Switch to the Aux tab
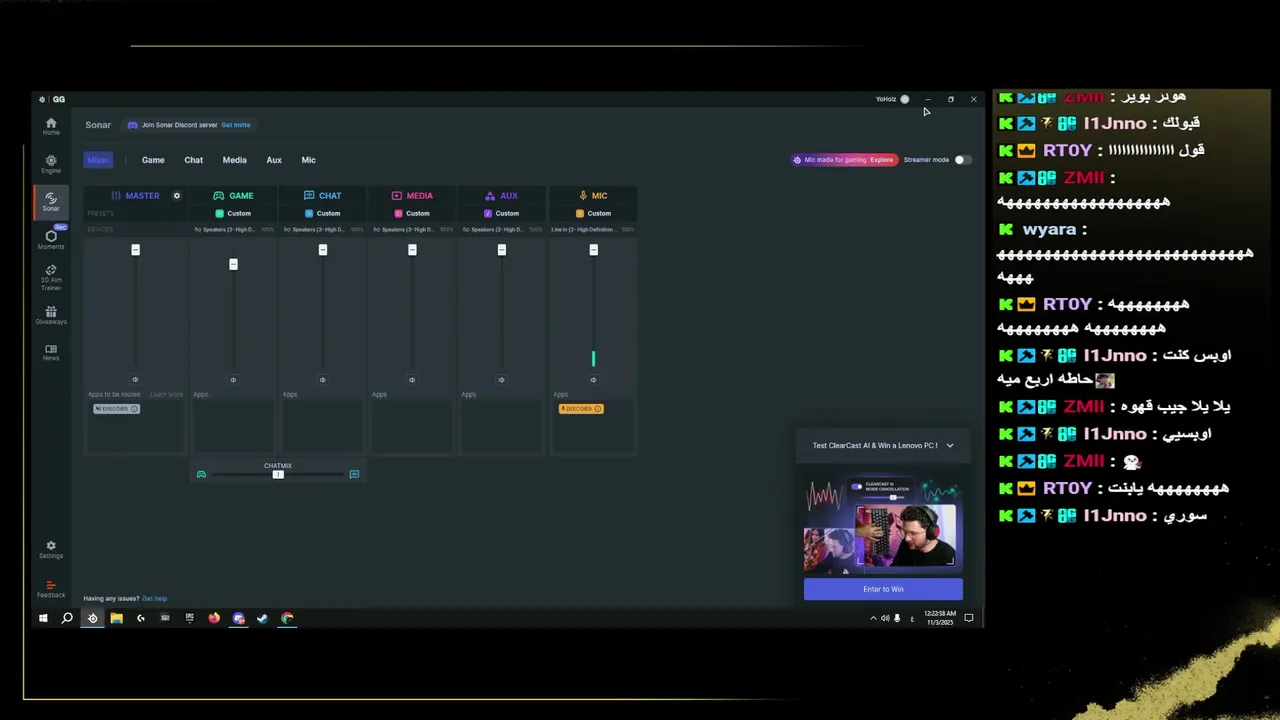The height and width of the screenshot is (720, 1280). click(x=274, y=160)
